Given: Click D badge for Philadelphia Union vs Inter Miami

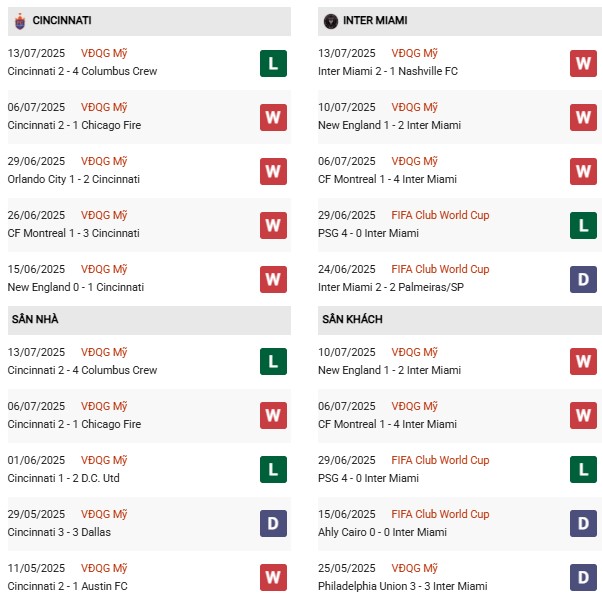Looking at the screenshot, I should pyautogui.click(x=583, y=577).
